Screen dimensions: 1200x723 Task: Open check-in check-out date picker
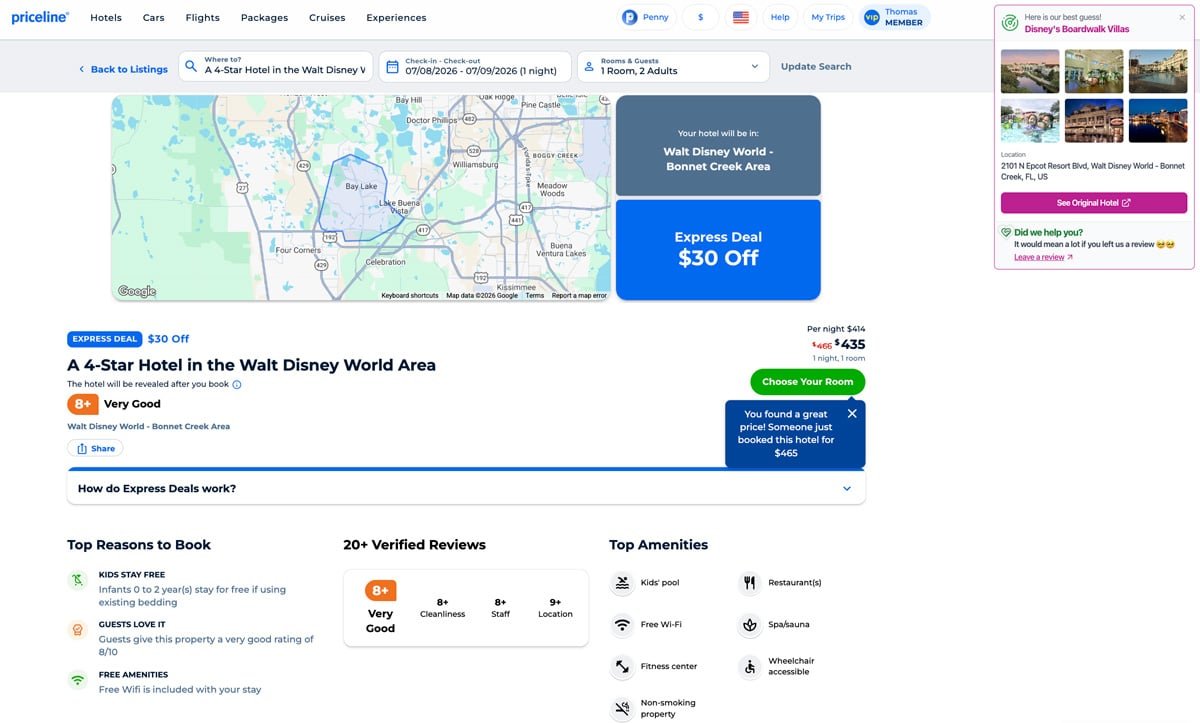click(x=475, y=67)
